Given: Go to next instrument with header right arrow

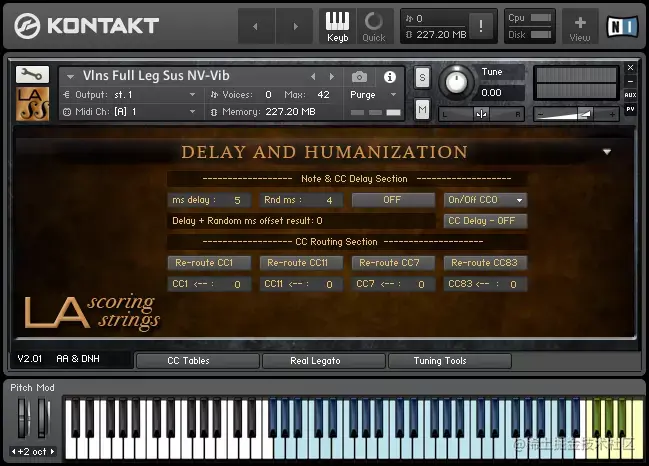Looking at the screenshot, I should pos(295,26).
